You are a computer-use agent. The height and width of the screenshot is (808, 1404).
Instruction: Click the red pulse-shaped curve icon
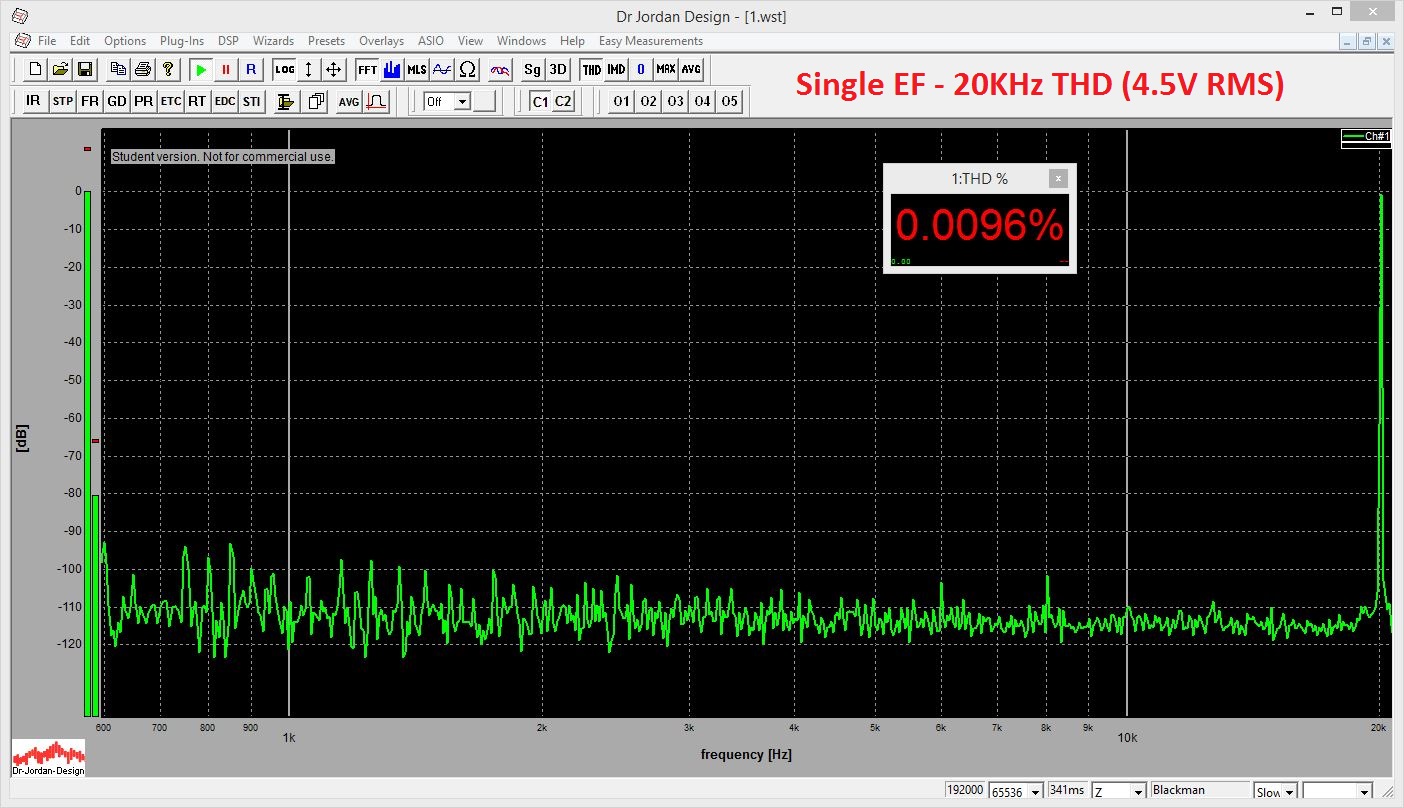(377, 101)
